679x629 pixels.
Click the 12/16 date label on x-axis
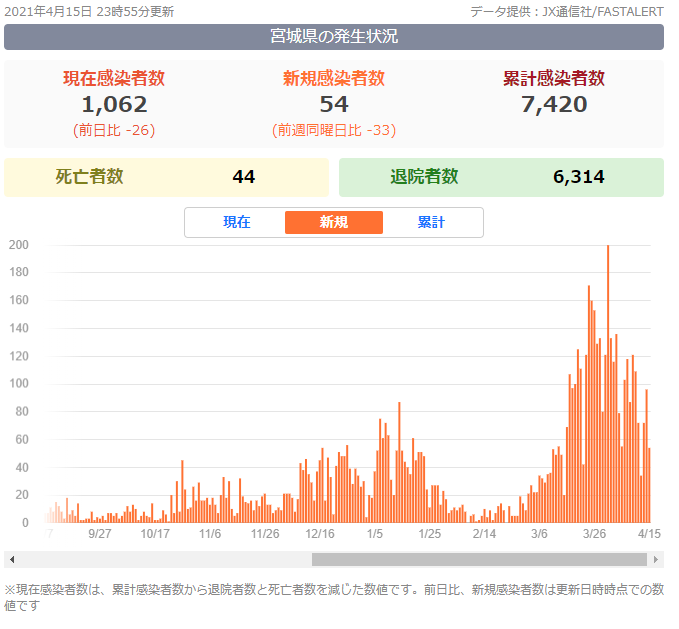pos(320,534)
